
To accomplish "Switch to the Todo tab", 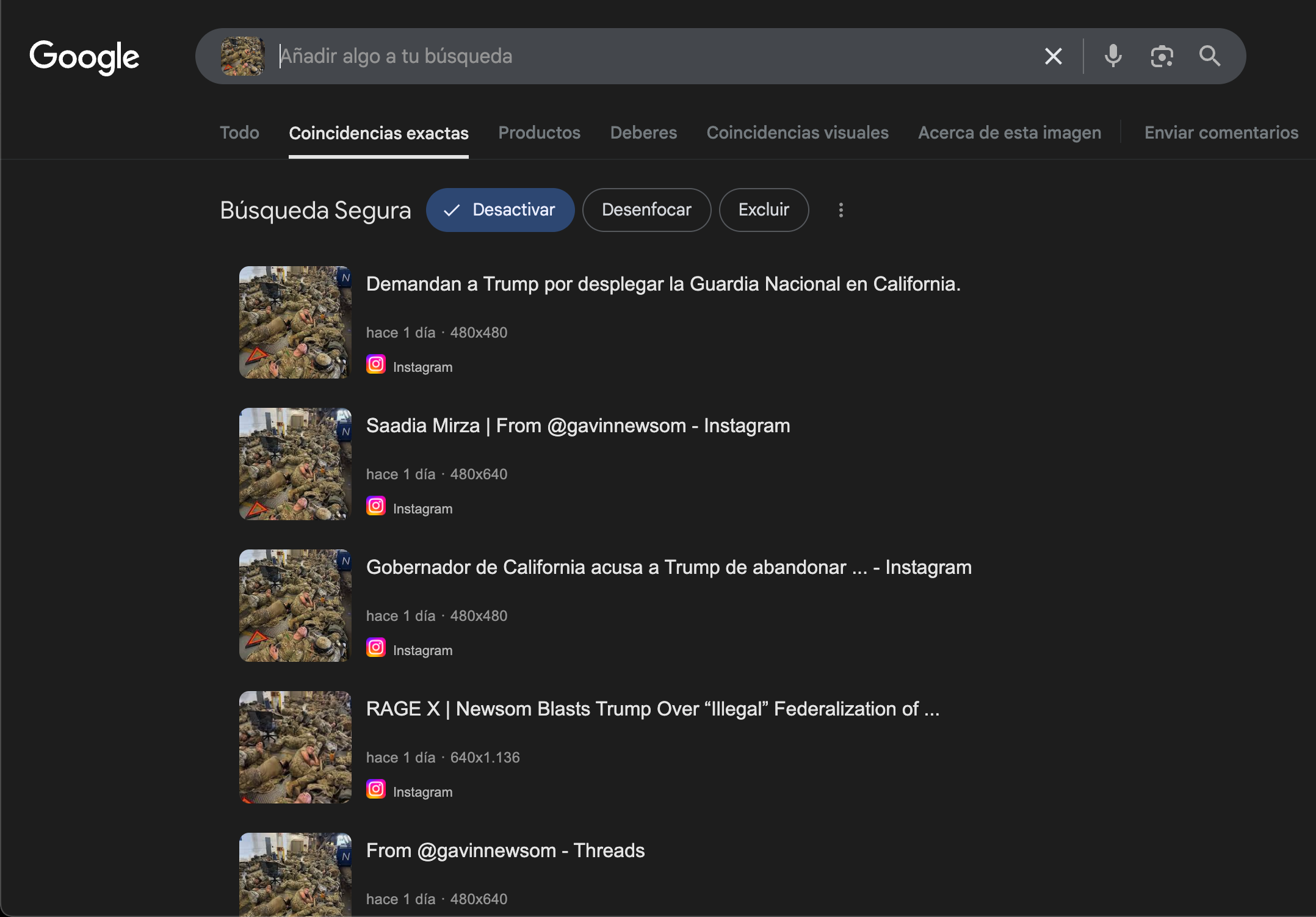I will click(239, 132).
